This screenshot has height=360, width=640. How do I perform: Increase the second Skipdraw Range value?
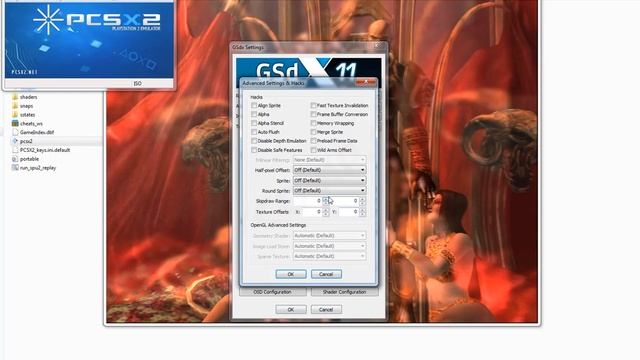[362, 199]
